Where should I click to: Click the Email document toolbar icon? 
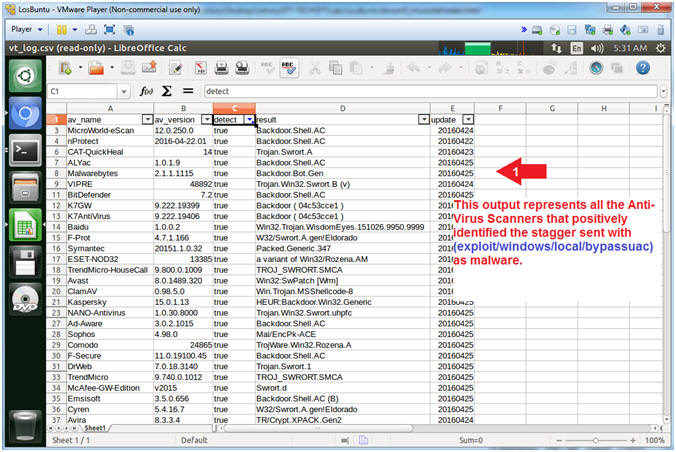point(149,68)
